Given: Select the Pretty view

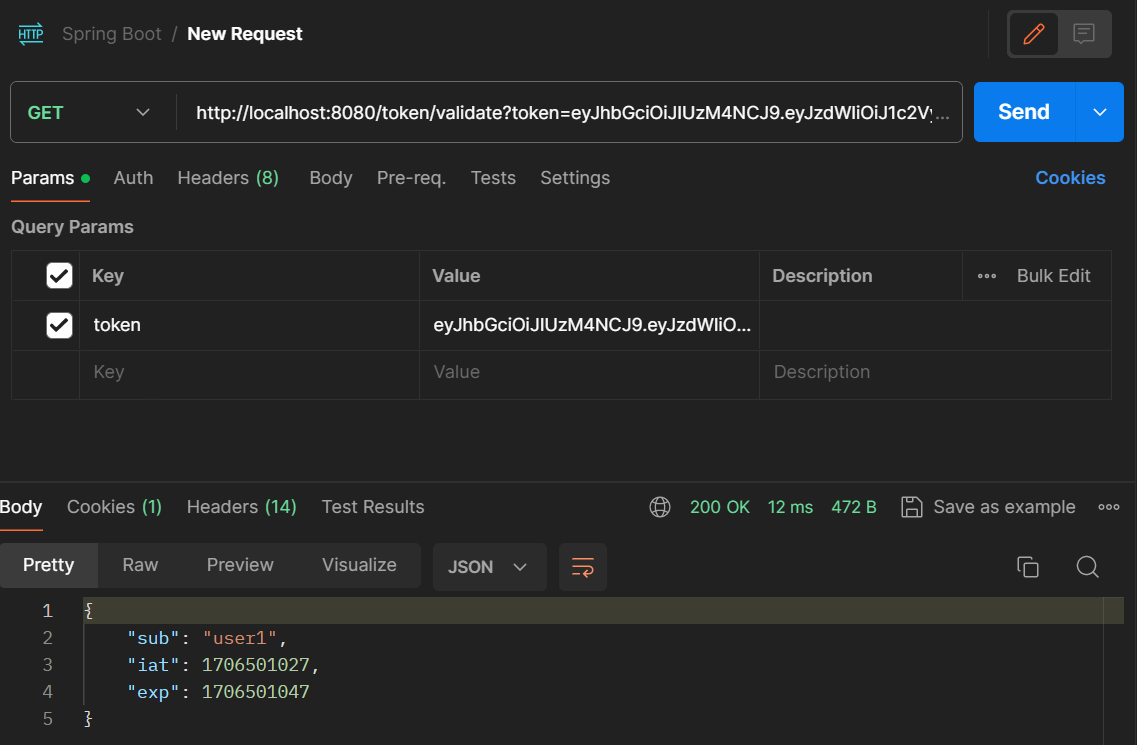Looking at the screenshot, I should 49,565.
